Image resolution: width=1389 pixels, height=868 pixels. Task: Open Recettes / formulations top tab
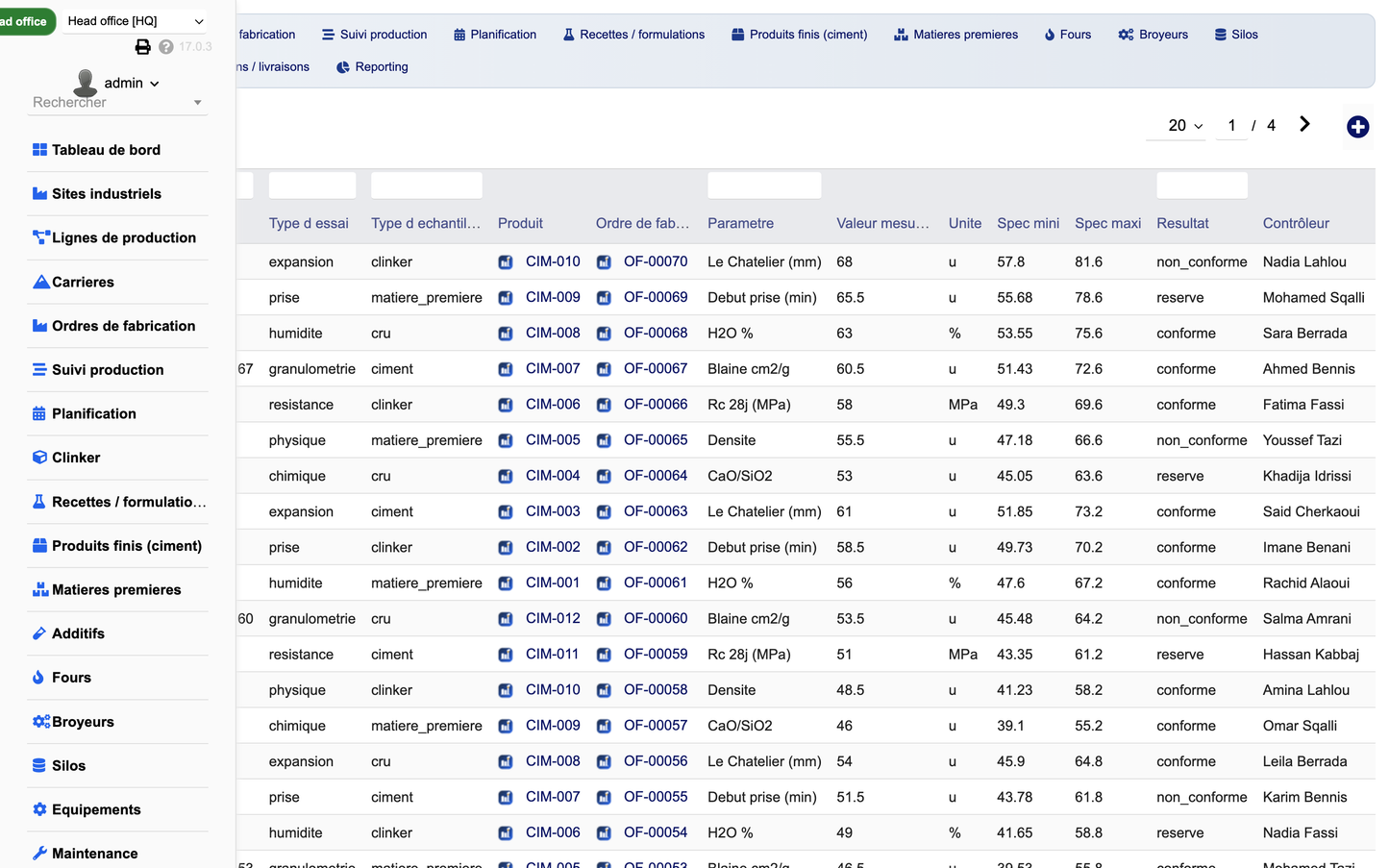(x=633, y=35)
